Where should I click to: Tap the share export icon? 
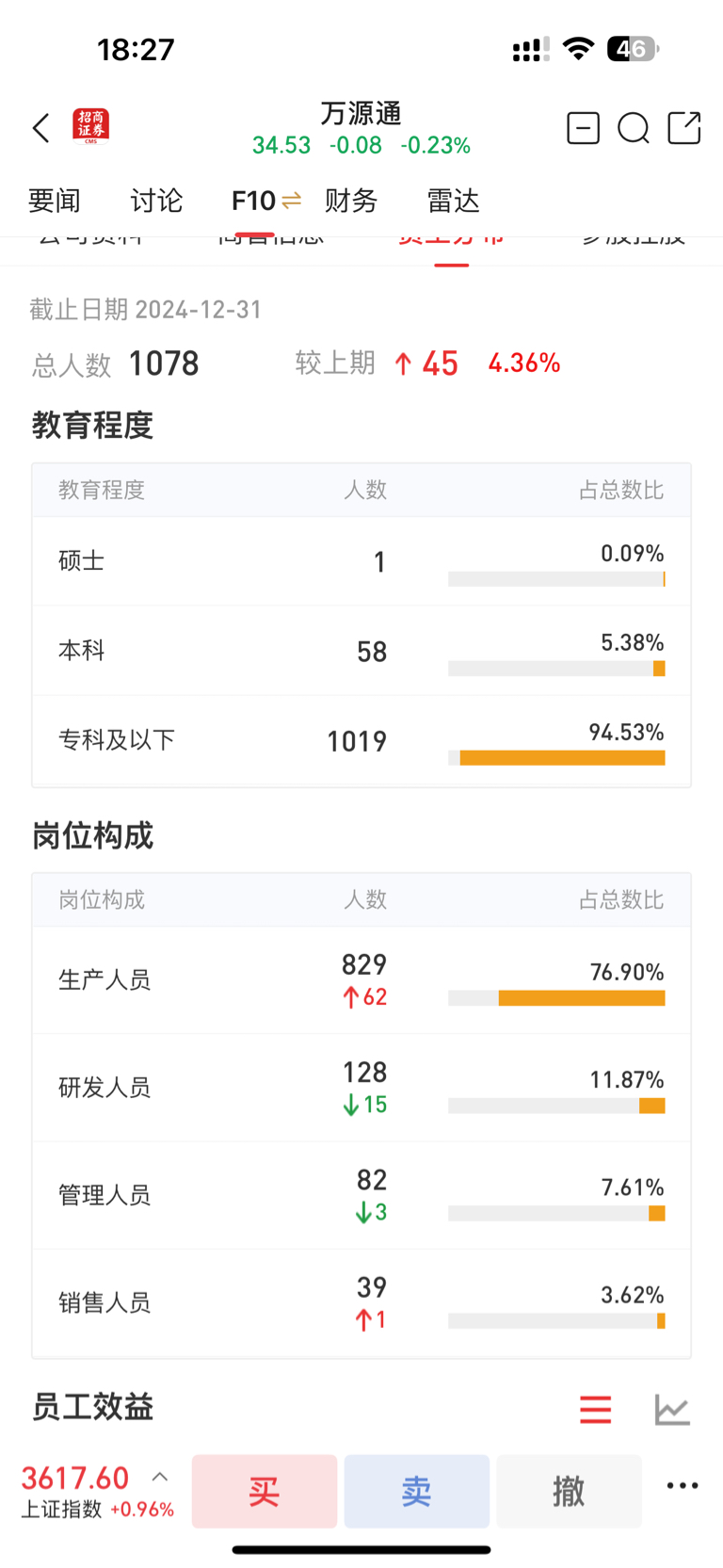684,127
